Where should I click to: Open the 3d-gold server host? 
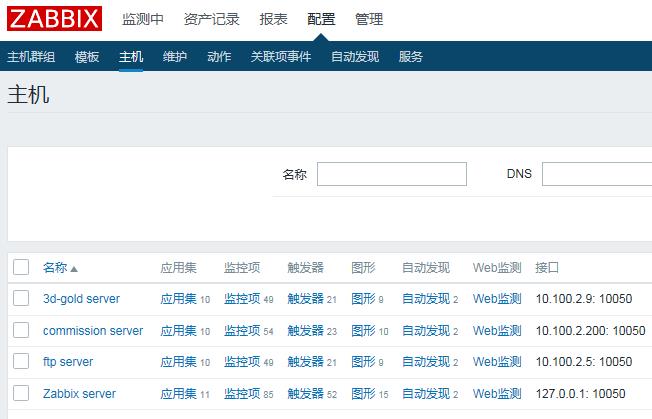[81, 299]
